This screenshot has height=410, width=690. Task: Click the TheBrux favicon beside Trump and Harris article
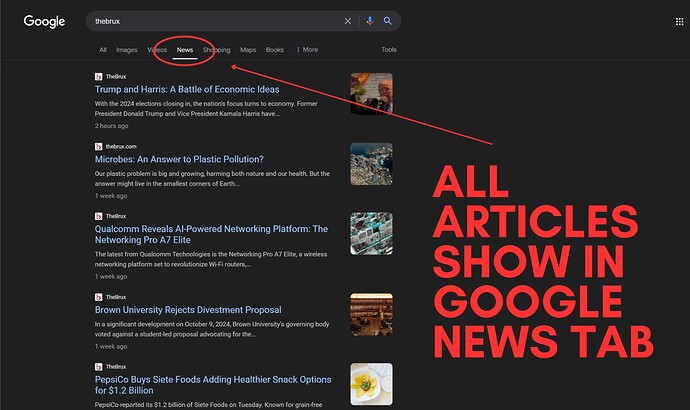point(99,77)
